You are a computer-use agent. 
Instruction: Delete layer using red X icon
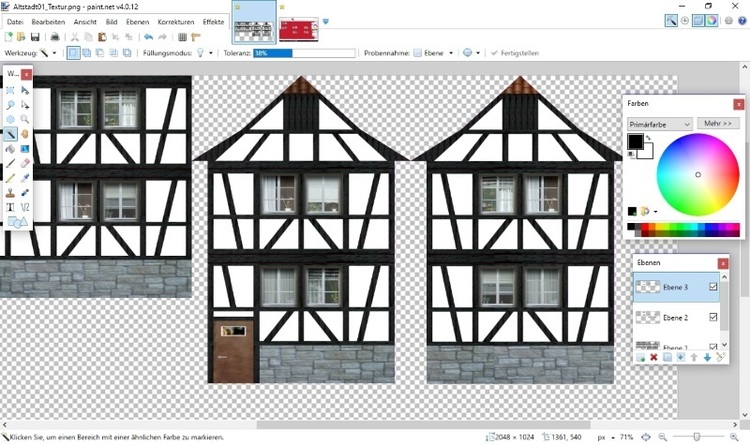(654, 356)
